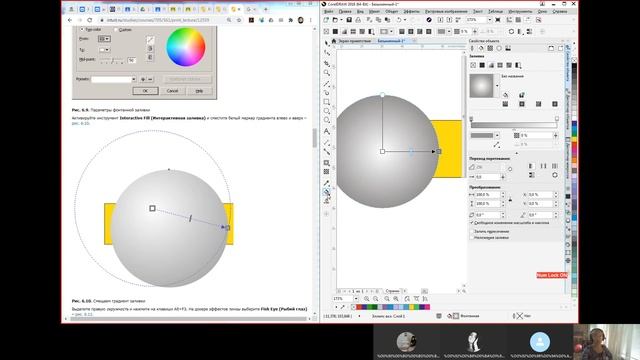Open the fill picker arrow beside gradient preview
This screenshot has width=640, height=360.
[497, 86]
